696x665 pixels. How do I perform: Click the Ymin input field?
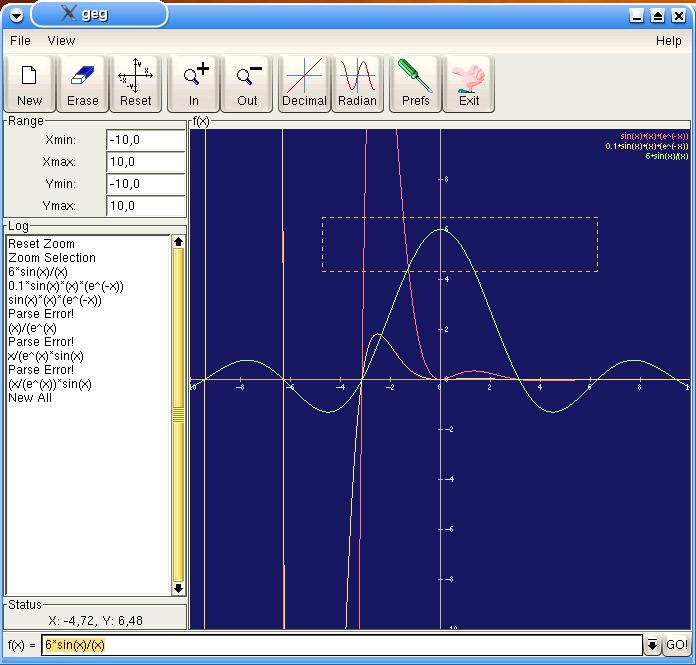coord(146,184)
